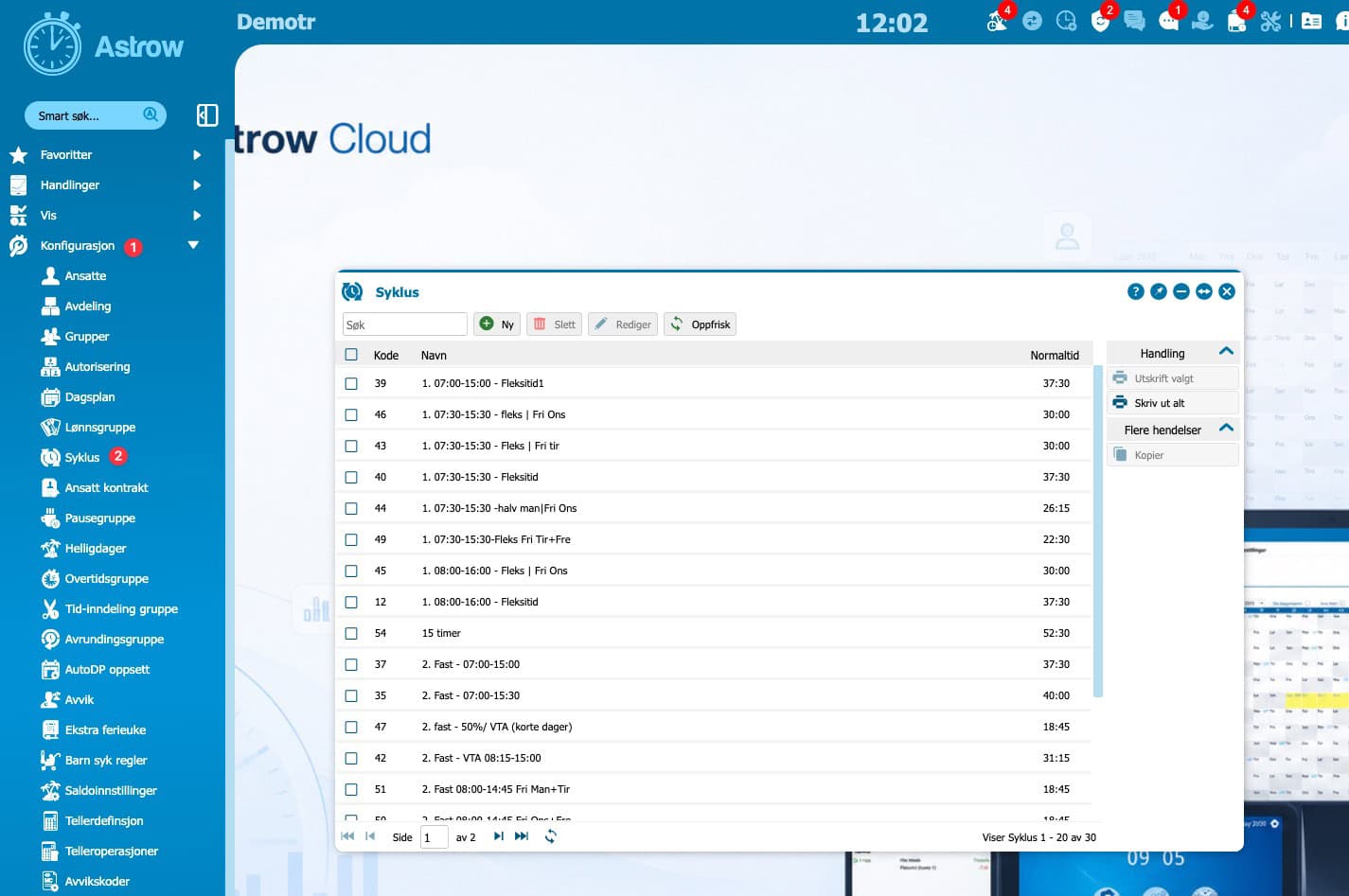Collapse the Flere hendelser panel chevron
Viewport: 1349px width, 896px height.
(x=1227, y=429)
